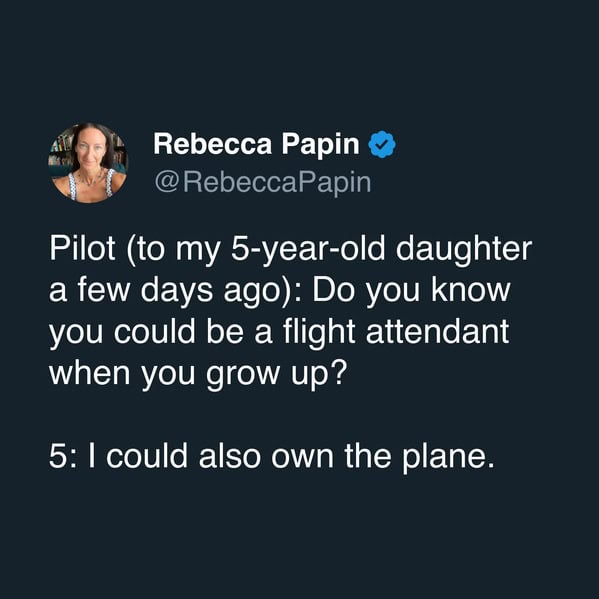Click the line "when you grow up?"
Image resolution: width=599 pixels, height=599 pixels.
pos(198,375)
